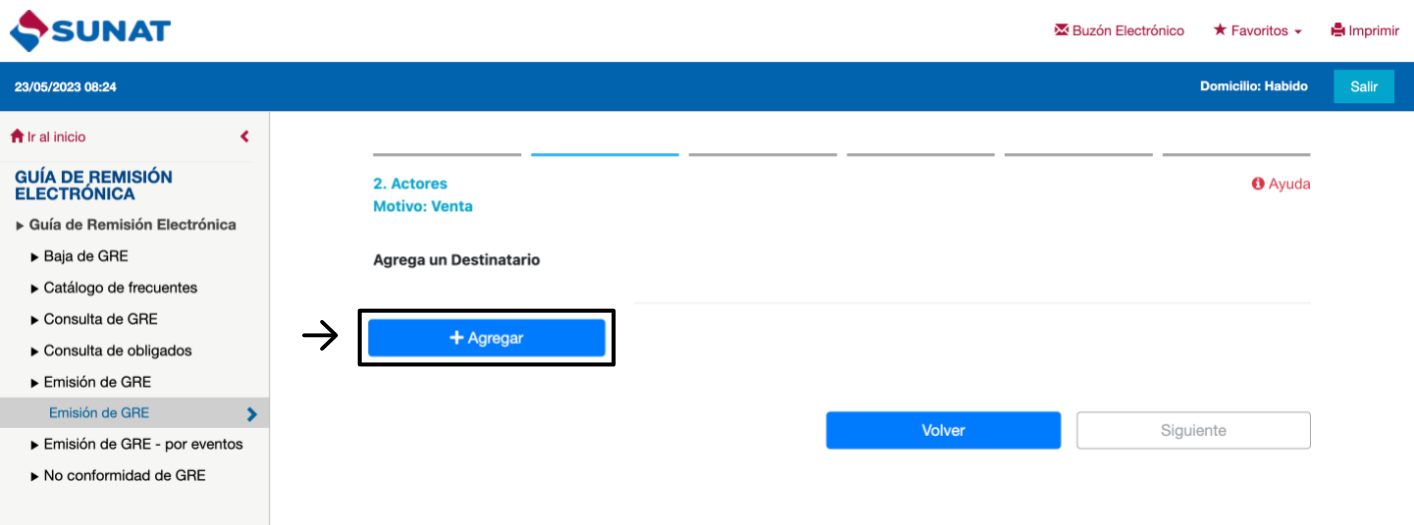Click blue arrow next to Emisión de GRE

[252, 414]
